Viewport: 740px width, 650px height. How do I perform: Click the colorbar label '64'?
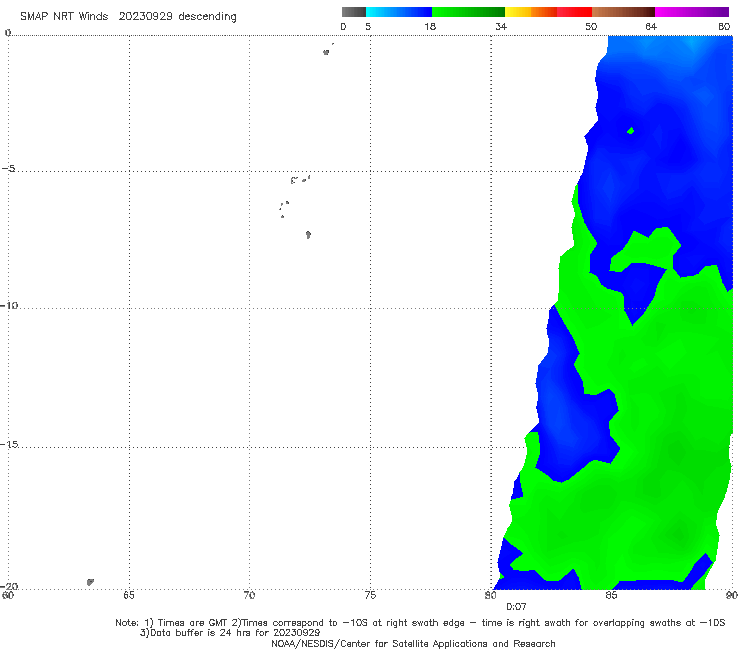[x=651, y=27]
